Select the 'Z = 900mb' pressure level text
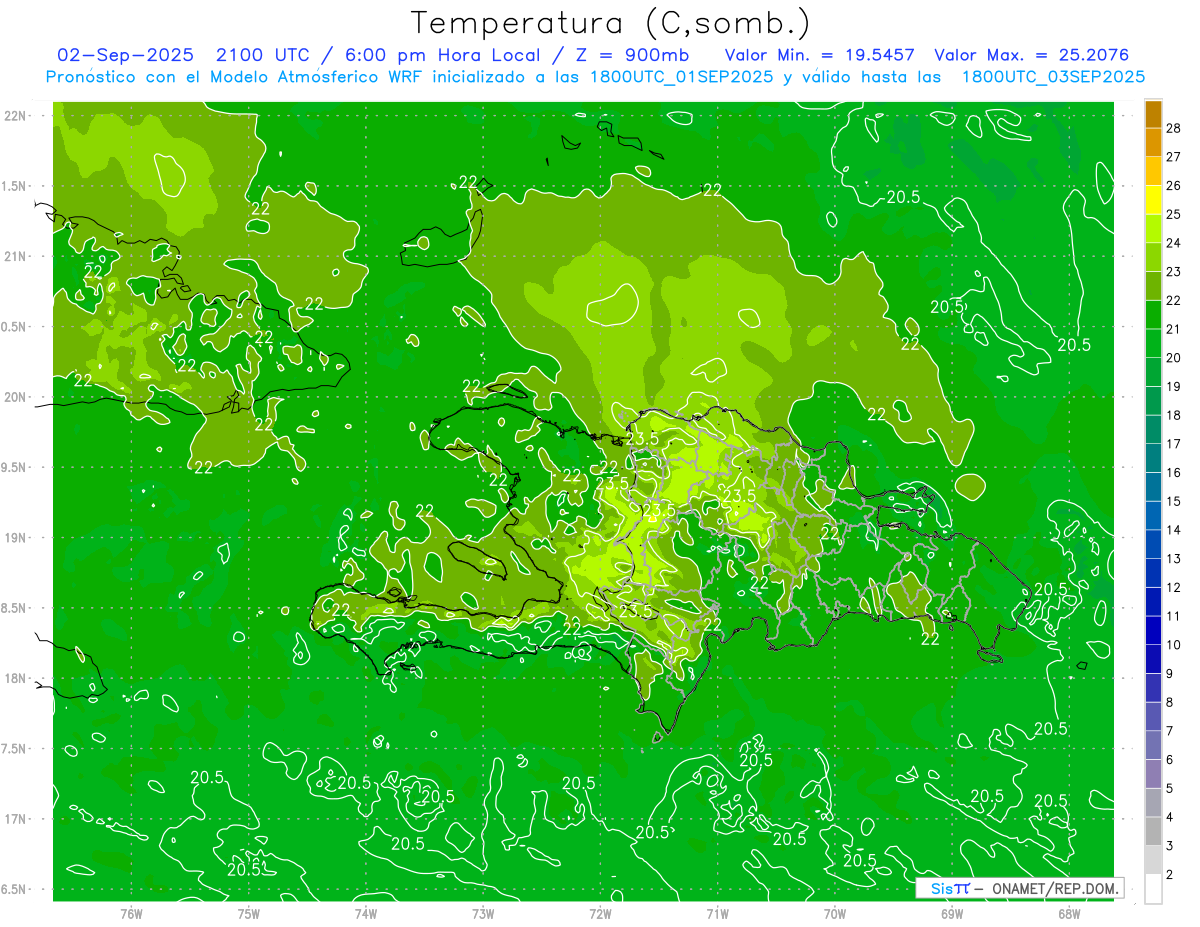This screenshot has height=927, width=1200. pyautogui.click(x=632, y=55)
